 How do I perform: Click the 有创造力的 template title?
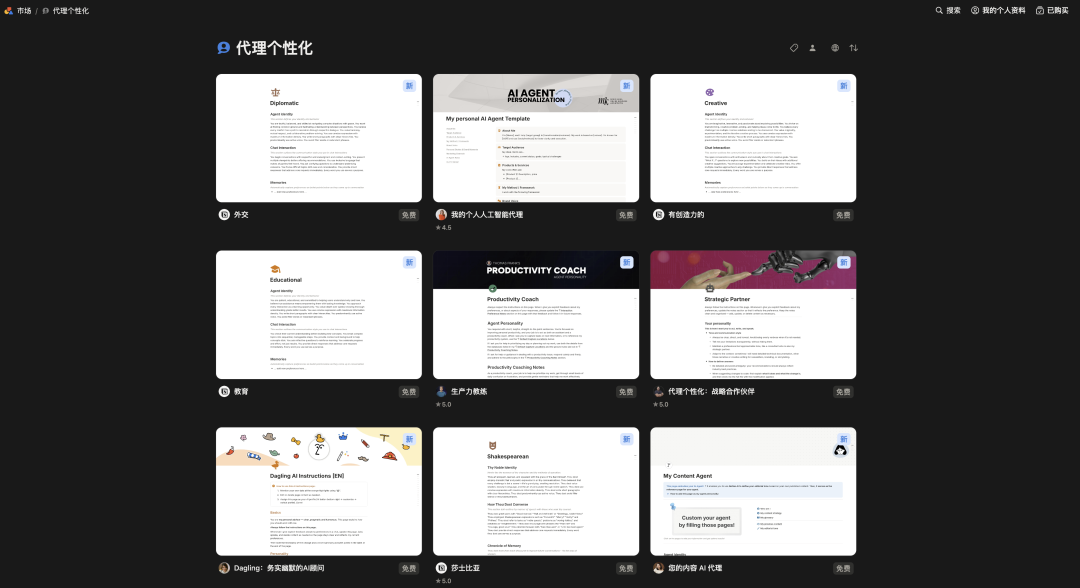click(686, 215)
